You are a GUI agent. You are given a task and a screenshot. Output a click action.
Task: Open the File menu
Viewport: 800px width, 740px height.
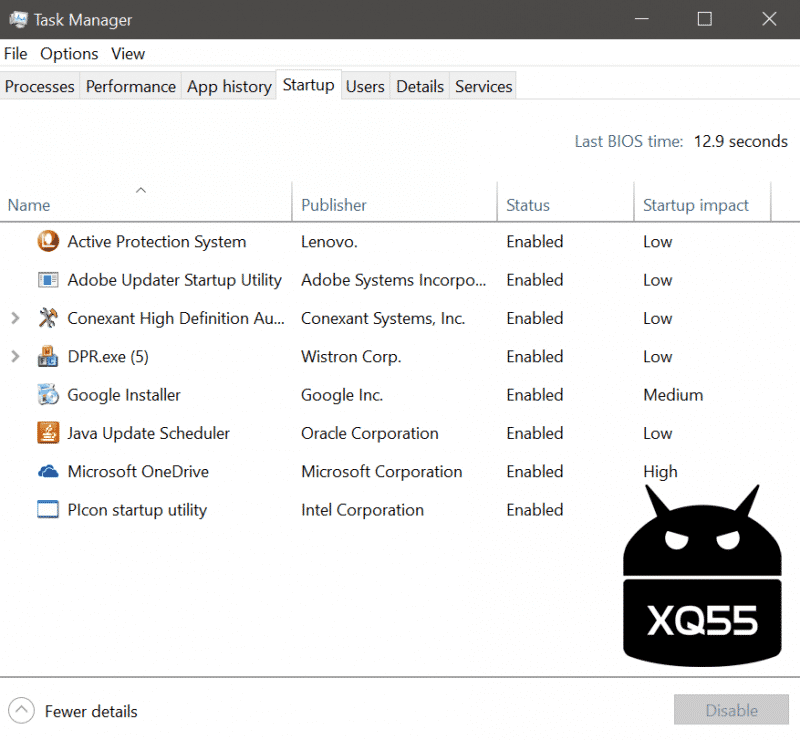15,54
